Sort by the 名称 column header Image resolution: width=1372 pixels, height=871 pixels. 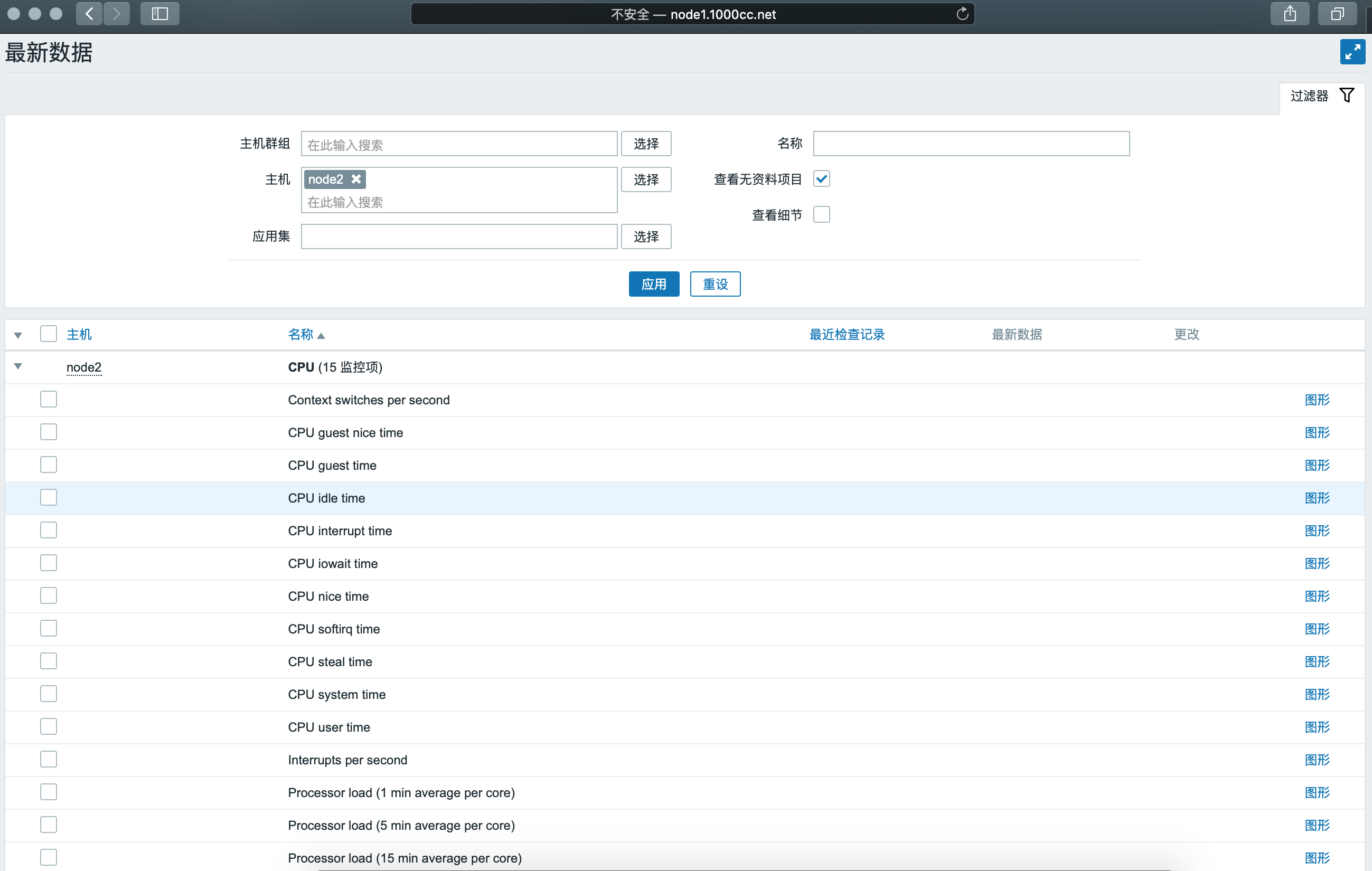(x=301, y=334)
